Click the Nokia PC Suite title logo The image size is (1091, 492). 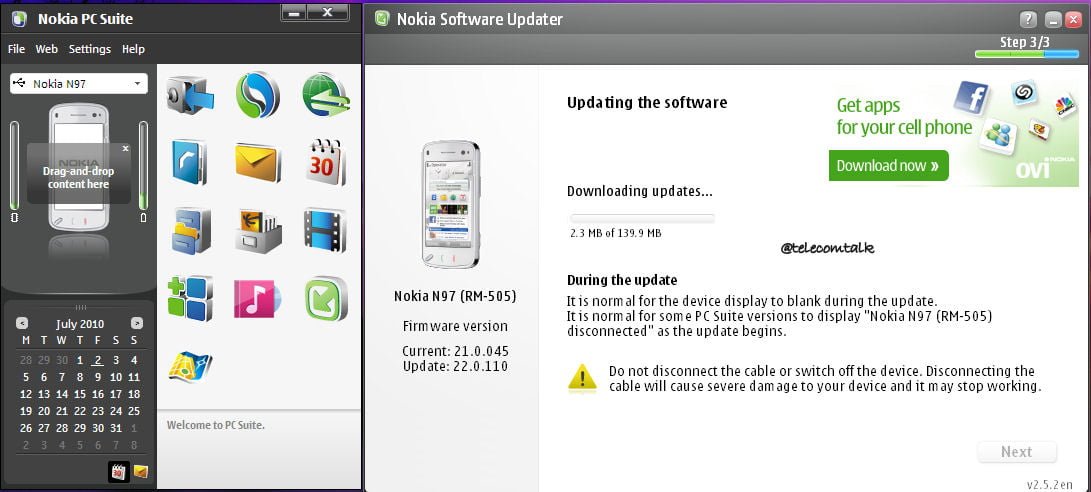(19, 19)
